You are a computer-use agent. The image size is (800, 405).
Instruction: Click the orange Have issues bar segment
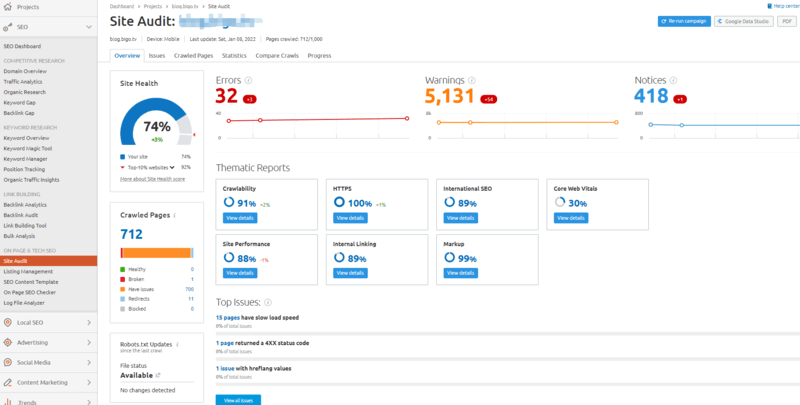click(157, 253)
